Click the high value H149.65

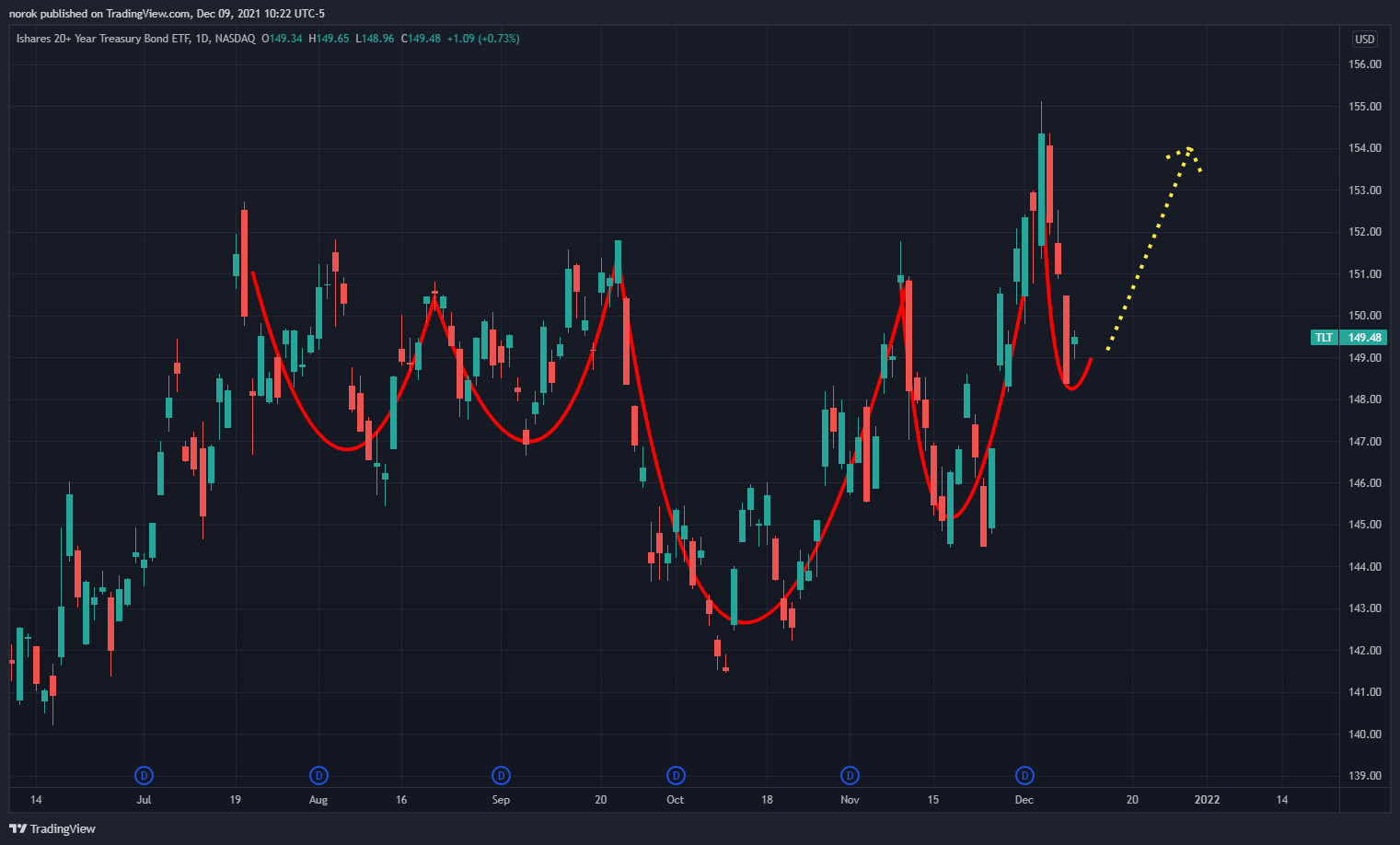(329, 39)
